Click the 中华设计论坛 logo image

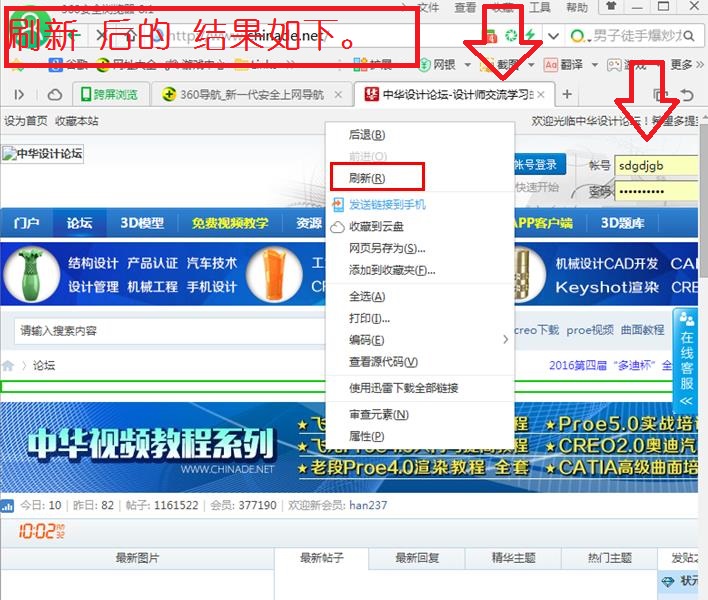click(42, 154)
